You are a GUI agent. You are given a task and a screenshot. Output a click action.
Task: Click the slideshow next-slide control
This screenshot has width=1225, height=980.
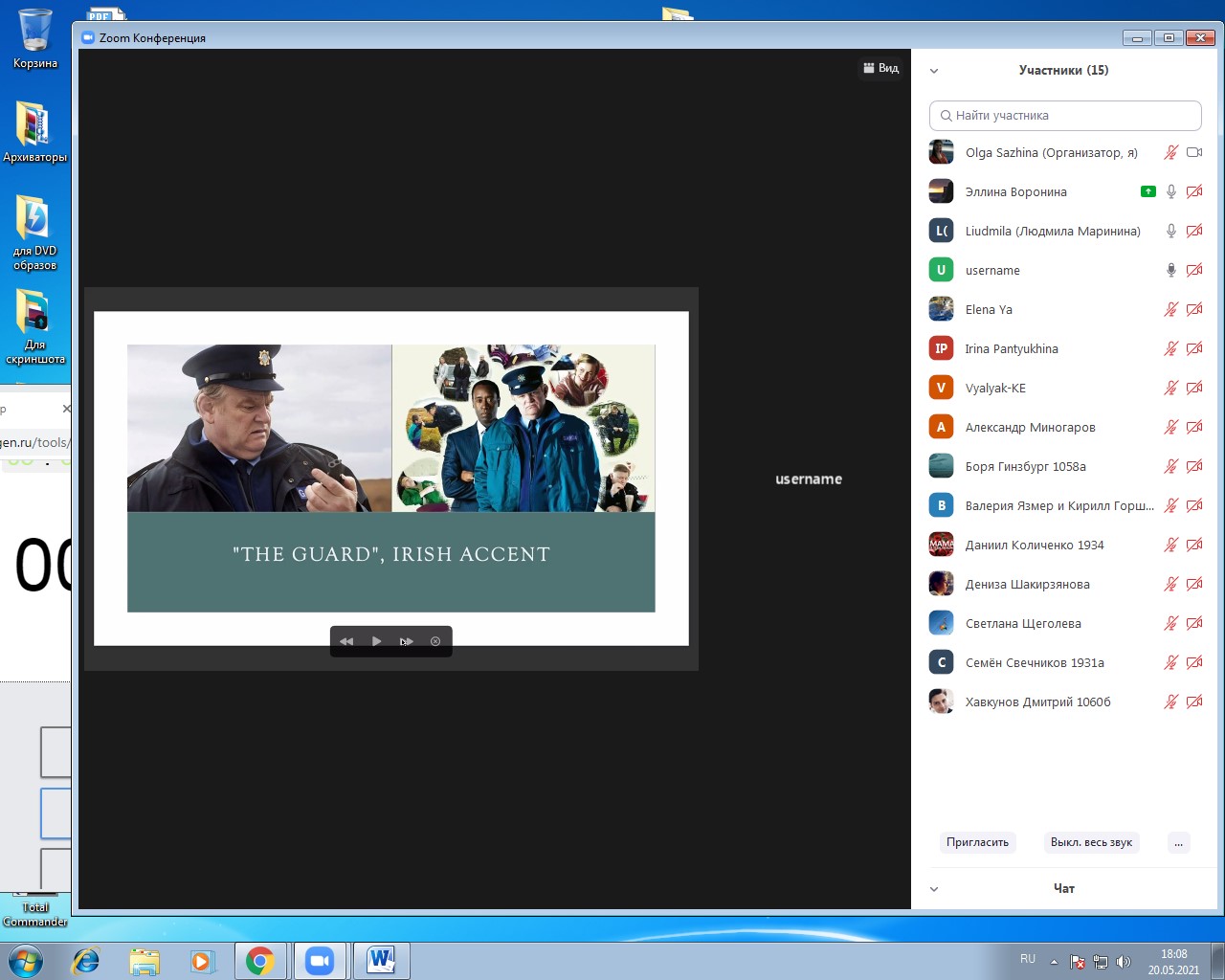pyautogui.click(x=407, y=641)
